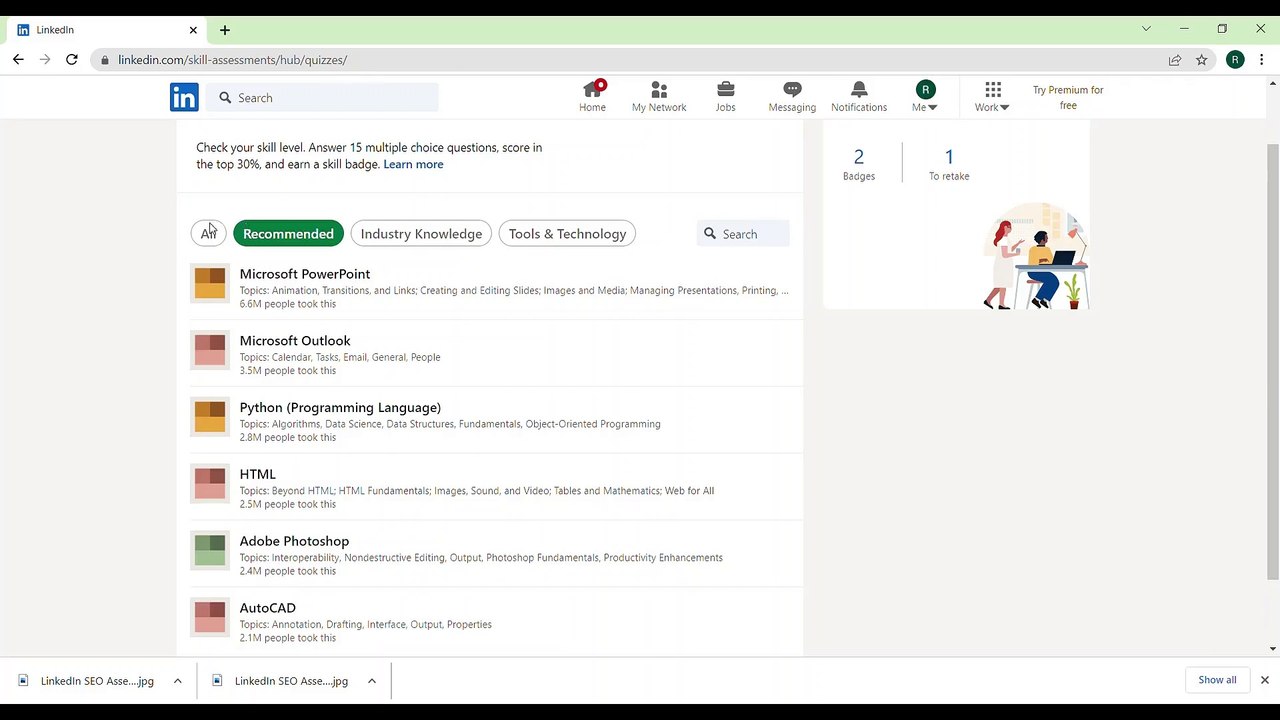Select the LinkedIn tab title
Viewport: 1280px width, 720px height.
[55, 30]
